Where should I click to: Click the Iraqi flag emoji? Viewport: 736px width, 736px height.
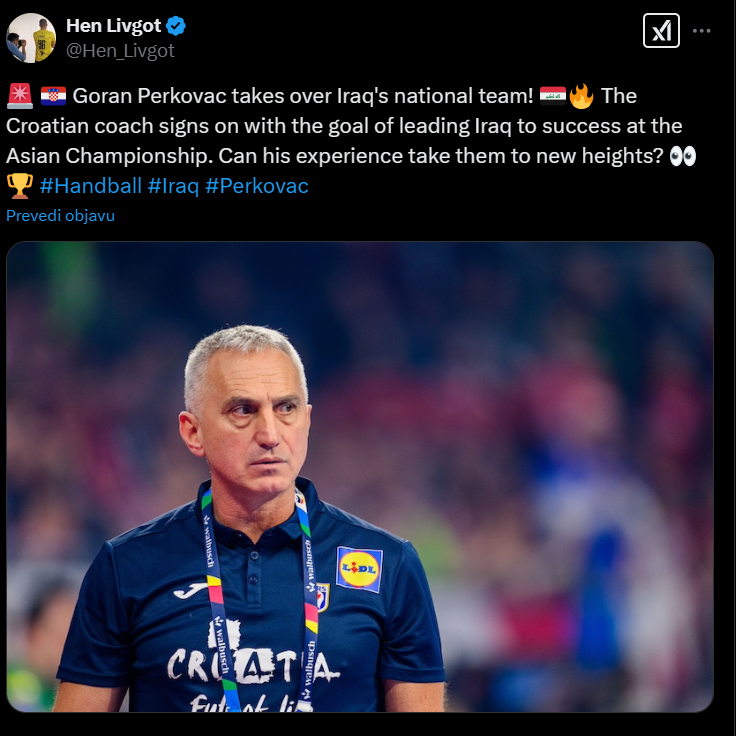click(552, 96)
